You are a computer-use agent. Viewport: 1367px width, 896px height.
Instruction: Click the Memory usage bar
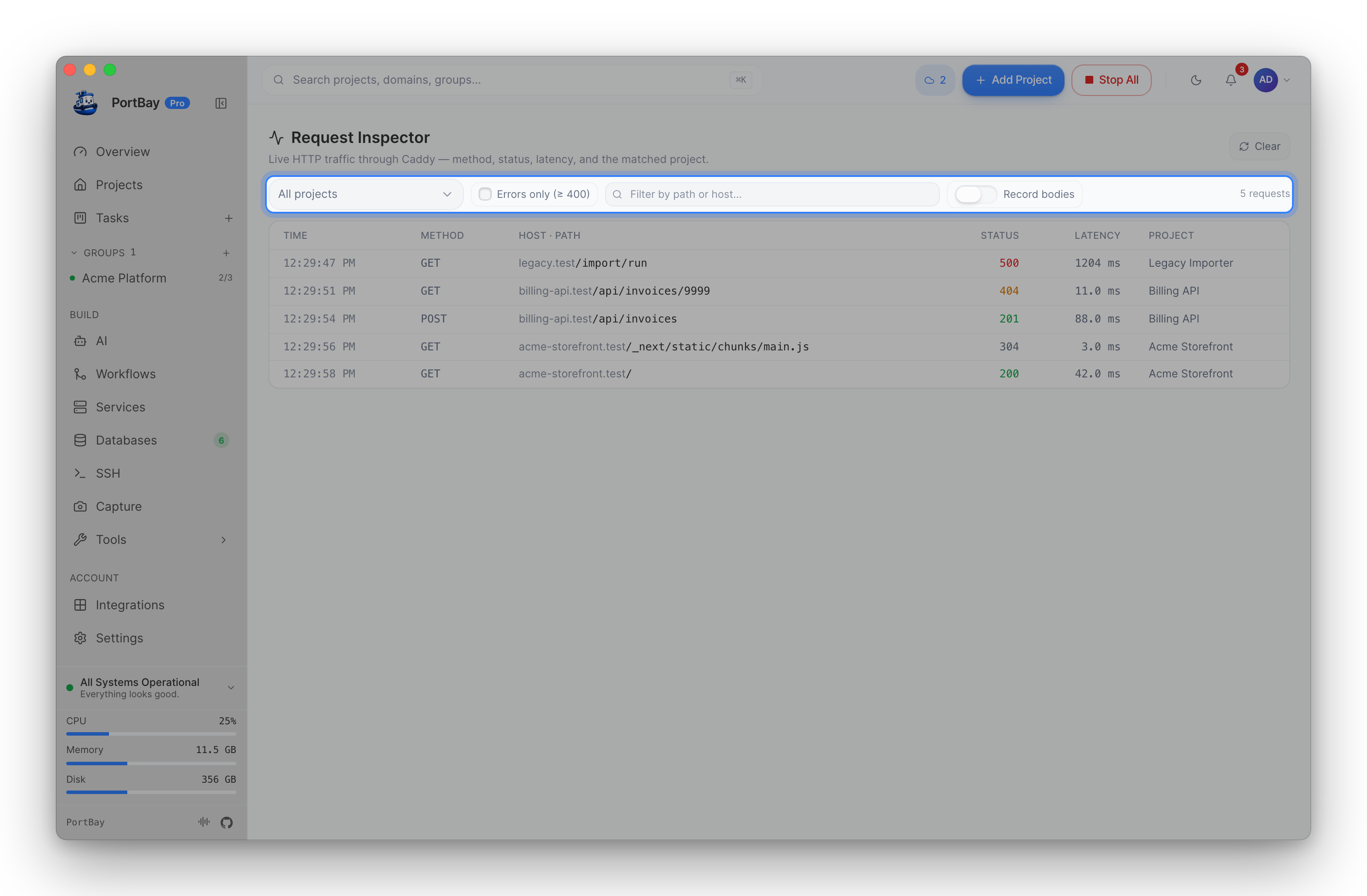tap(151, 764)
